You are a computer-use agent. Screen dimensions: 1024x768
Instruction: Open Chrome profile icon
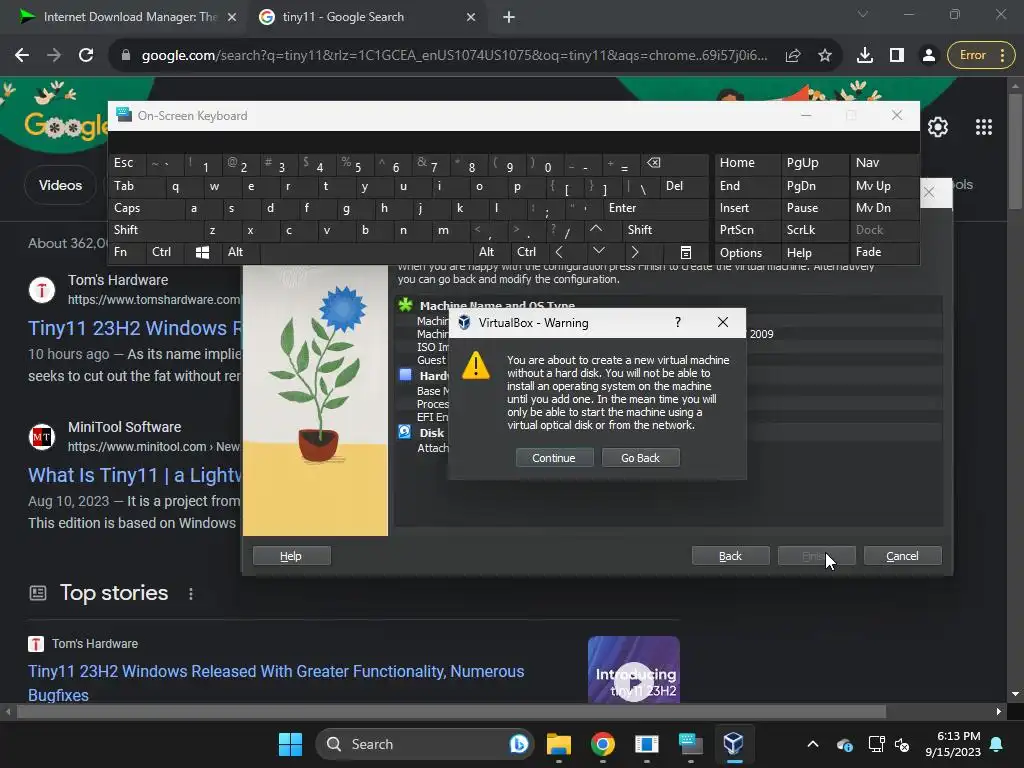pyautogui.click(x=929, y=56)
